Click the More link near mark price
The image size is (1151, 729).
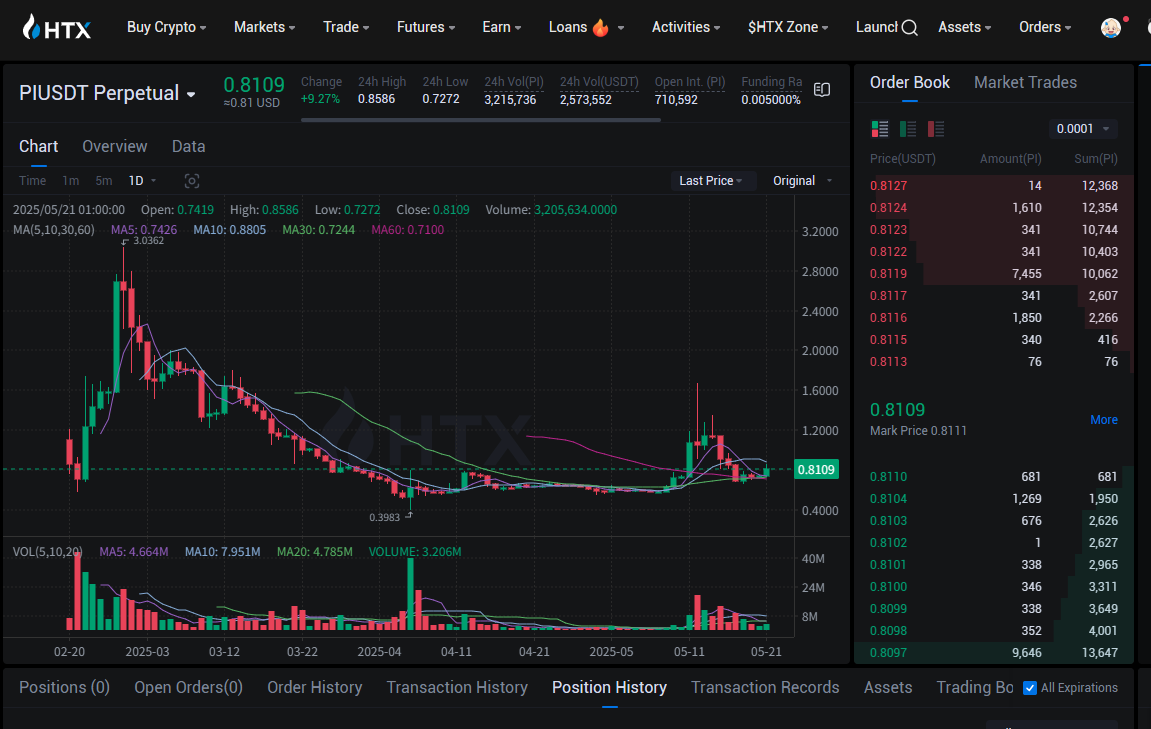tap(1103, 419)
